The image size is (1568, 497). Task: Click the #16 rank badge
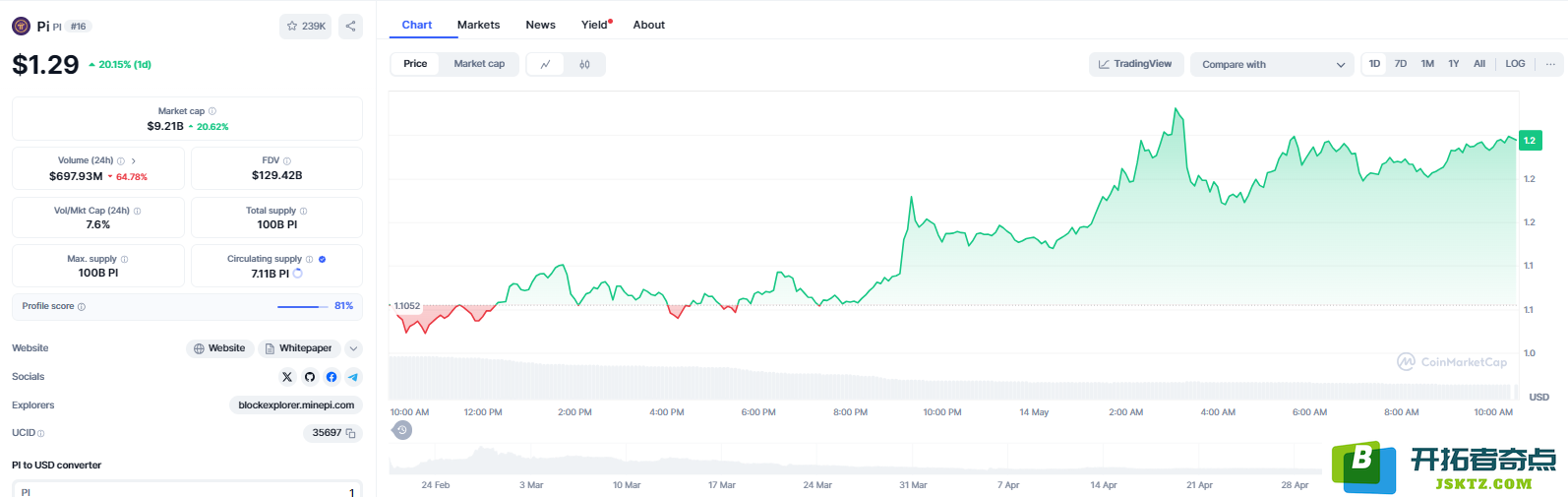[79, 27]
